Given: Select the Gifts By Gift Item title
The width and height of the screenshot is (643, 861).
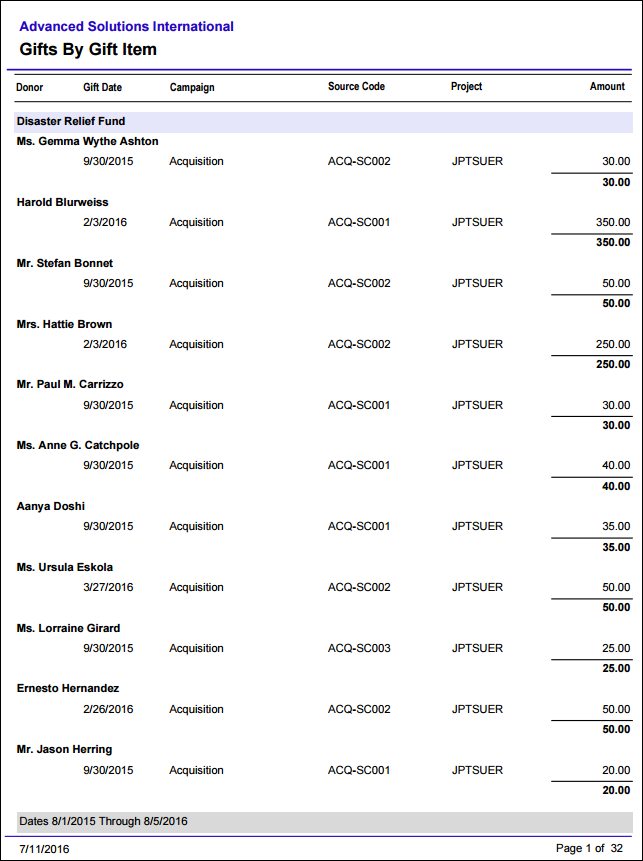Looking at the screenshot, I should pos(88,49).
